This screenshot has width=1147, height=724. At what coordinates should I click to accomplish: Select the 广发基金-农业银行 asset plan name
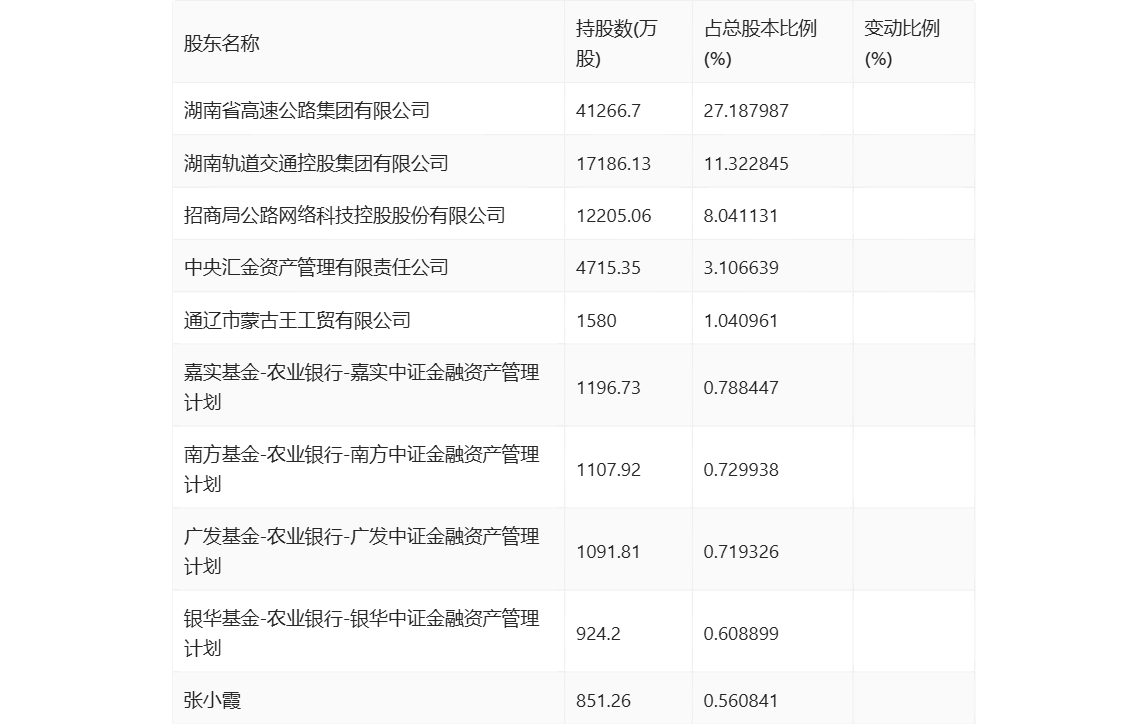click(361, 551)
